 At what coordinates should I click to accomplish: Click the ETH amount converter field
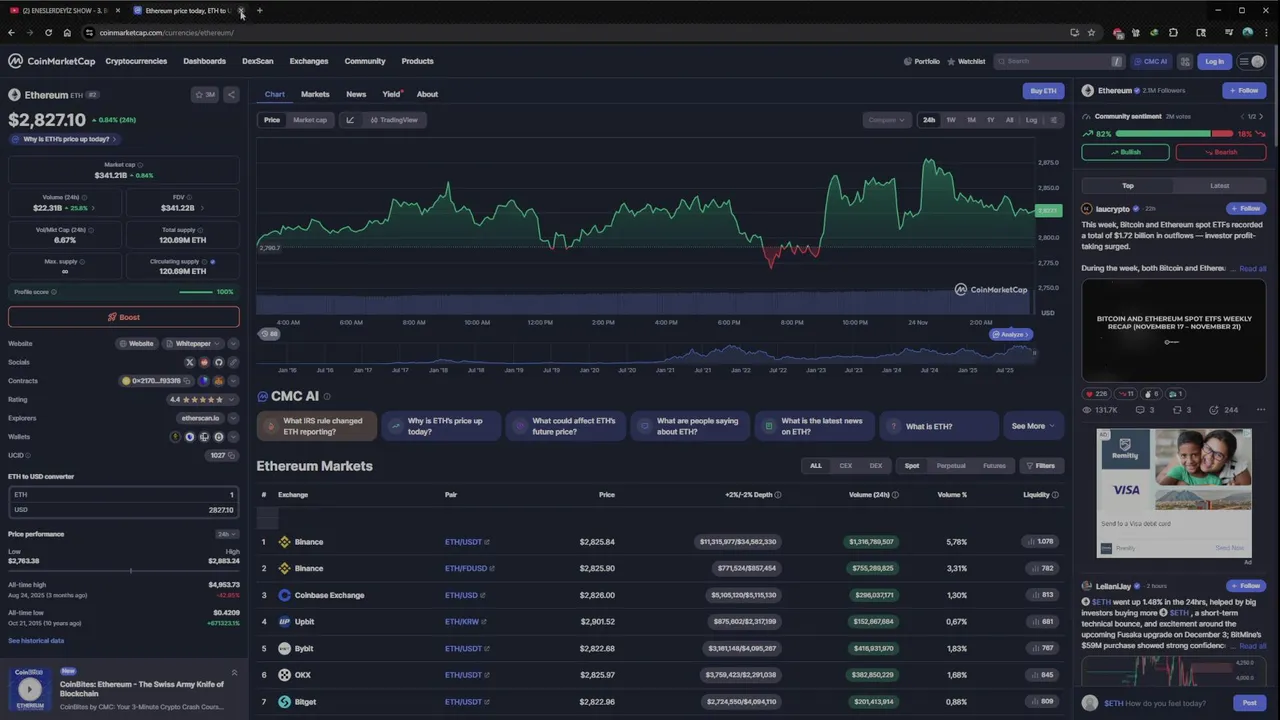(124, 495)
